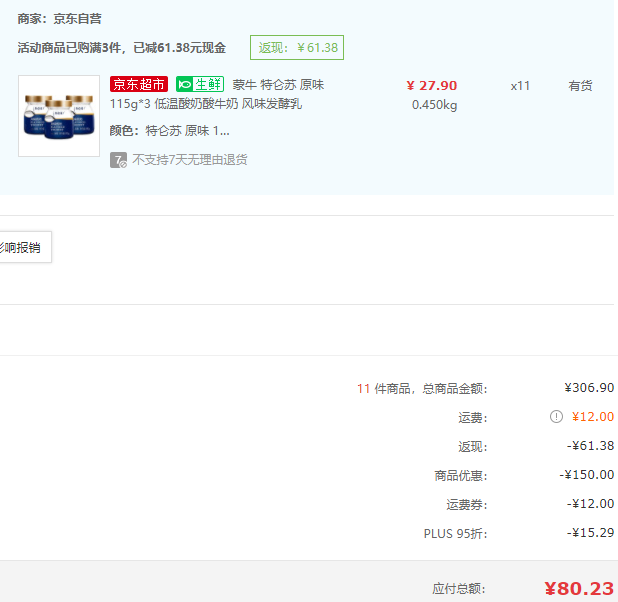Click the orange ¥12.00 shipping fee

coord(593,417)
